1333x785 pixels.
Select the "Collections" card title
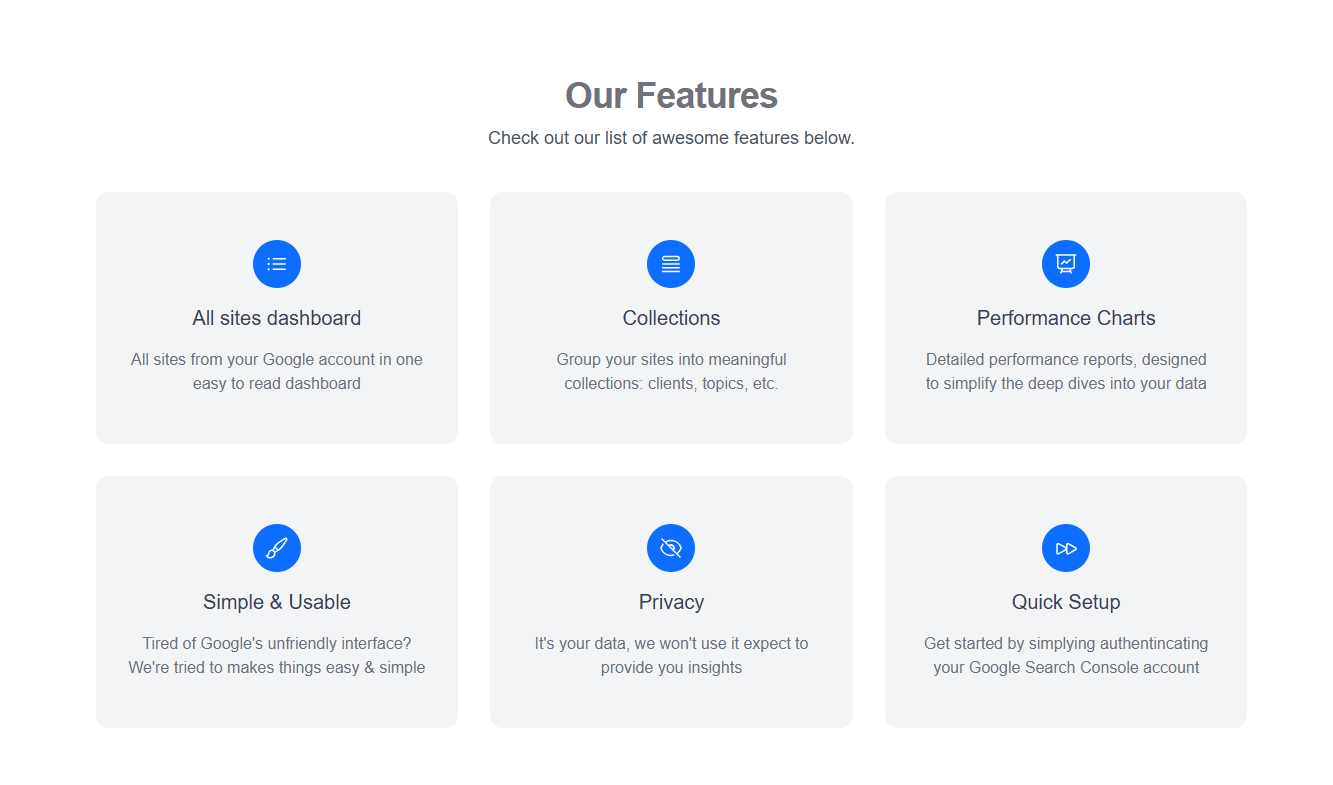pyautogui.click(x=671, y=318)
